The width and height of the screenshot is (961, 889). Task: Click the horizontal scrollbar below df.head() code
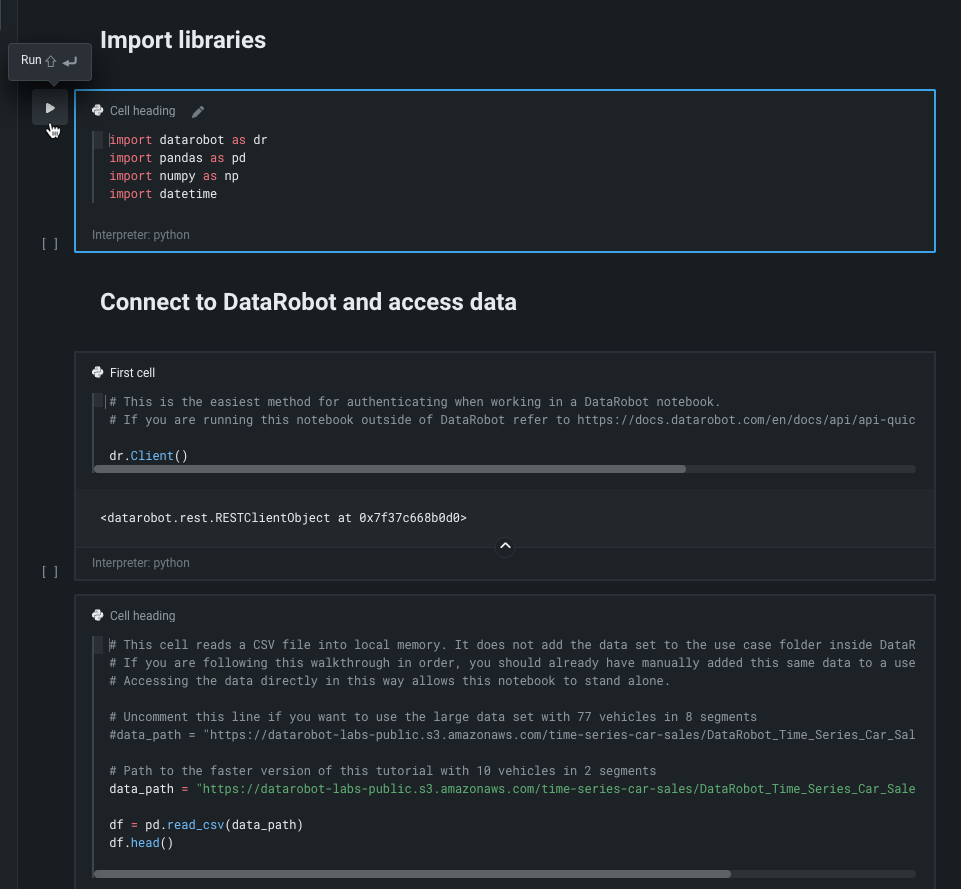(412, 873)
